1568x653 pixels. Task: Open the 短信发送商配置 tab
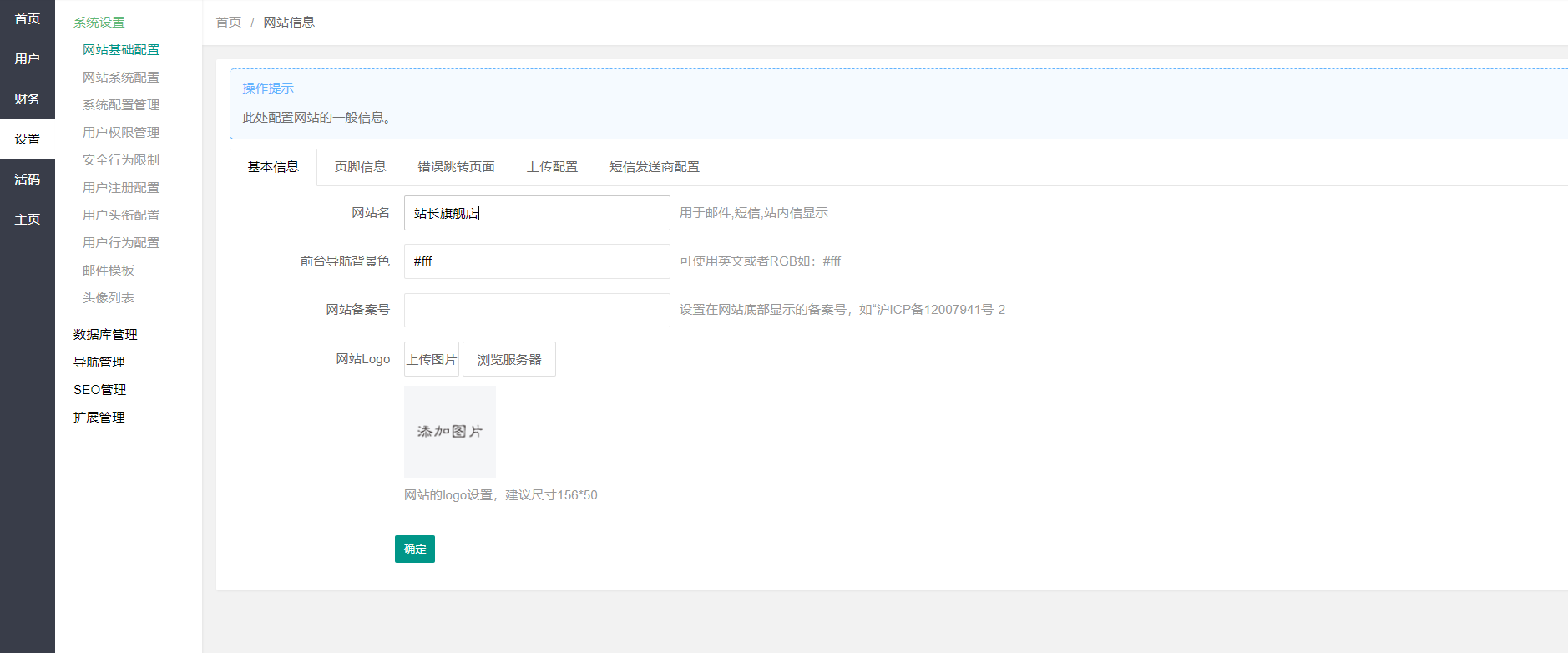654,167
